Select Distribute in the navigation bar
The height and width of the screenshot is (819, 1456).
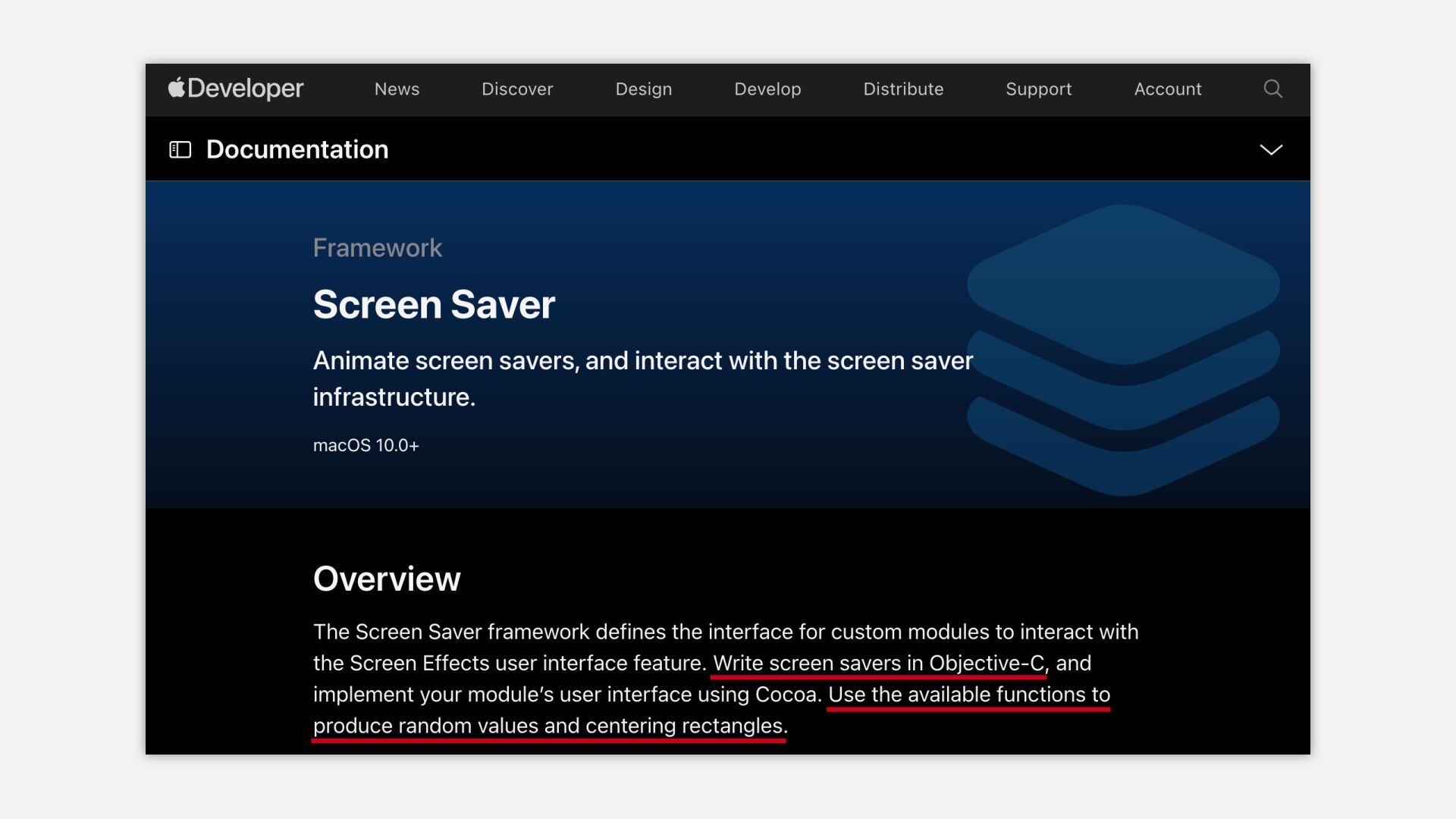(x=903, y=89)
